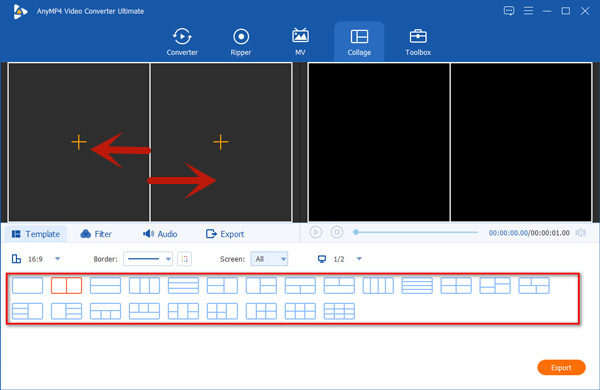
Task: Select two-left-stacked one-right template
Action: tap(222, 286)
